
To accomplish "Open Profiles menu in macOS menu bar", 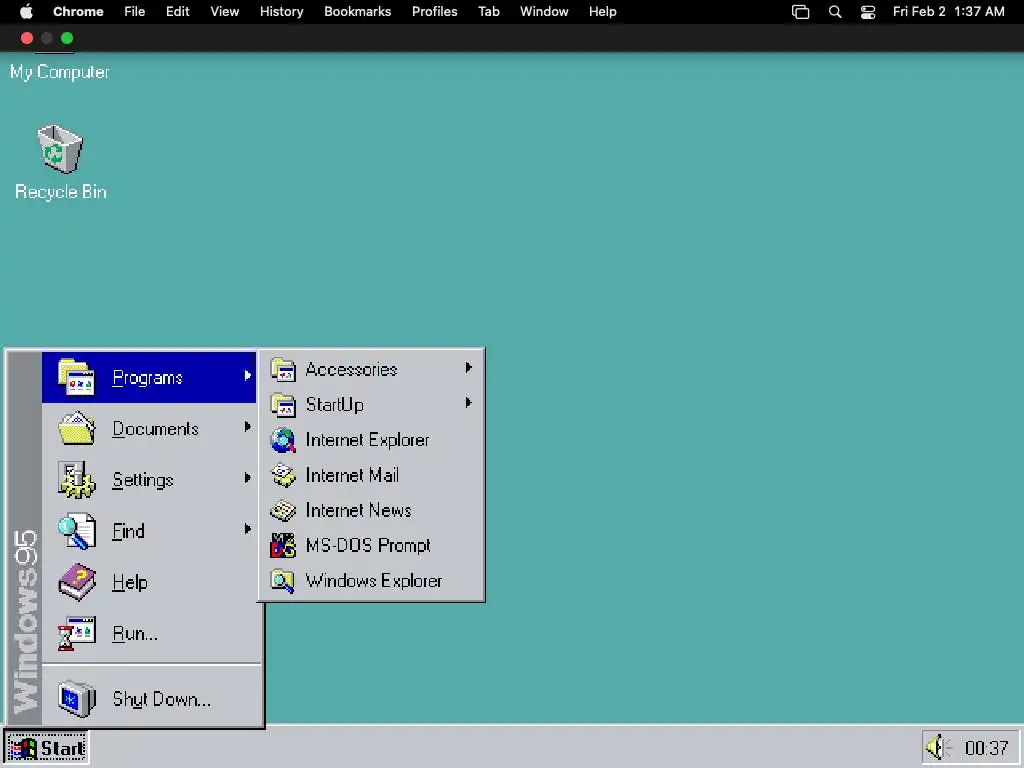I will [434, 12].
